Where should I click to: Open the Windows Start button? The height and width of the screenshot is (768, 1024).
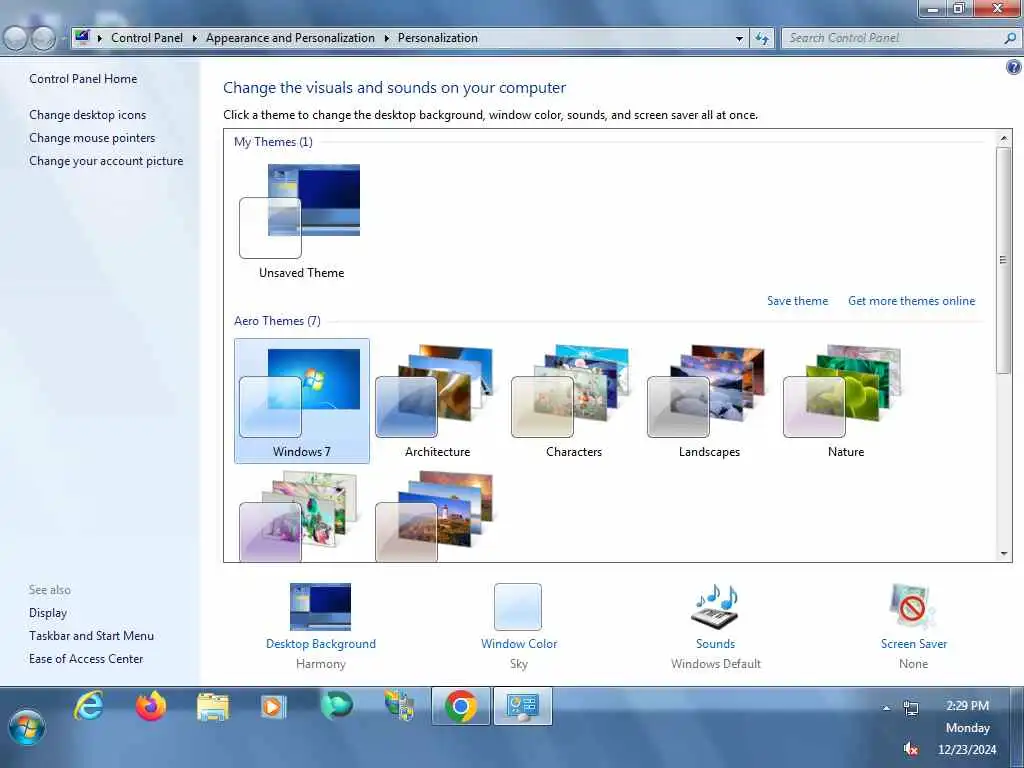pyautogui.click(x=26, y=728)
